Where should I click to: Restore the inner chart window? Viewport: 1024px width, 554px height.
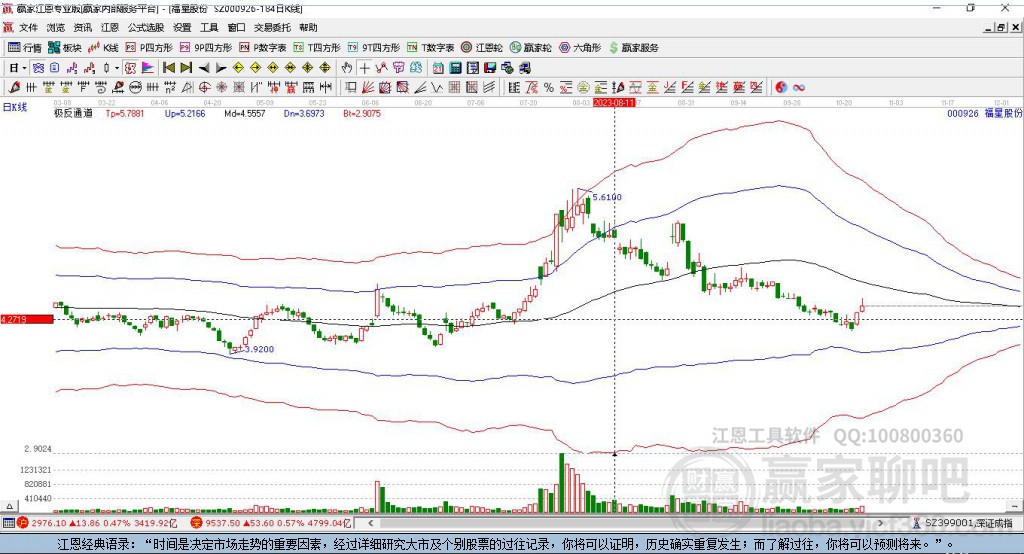pos(1001,27)
